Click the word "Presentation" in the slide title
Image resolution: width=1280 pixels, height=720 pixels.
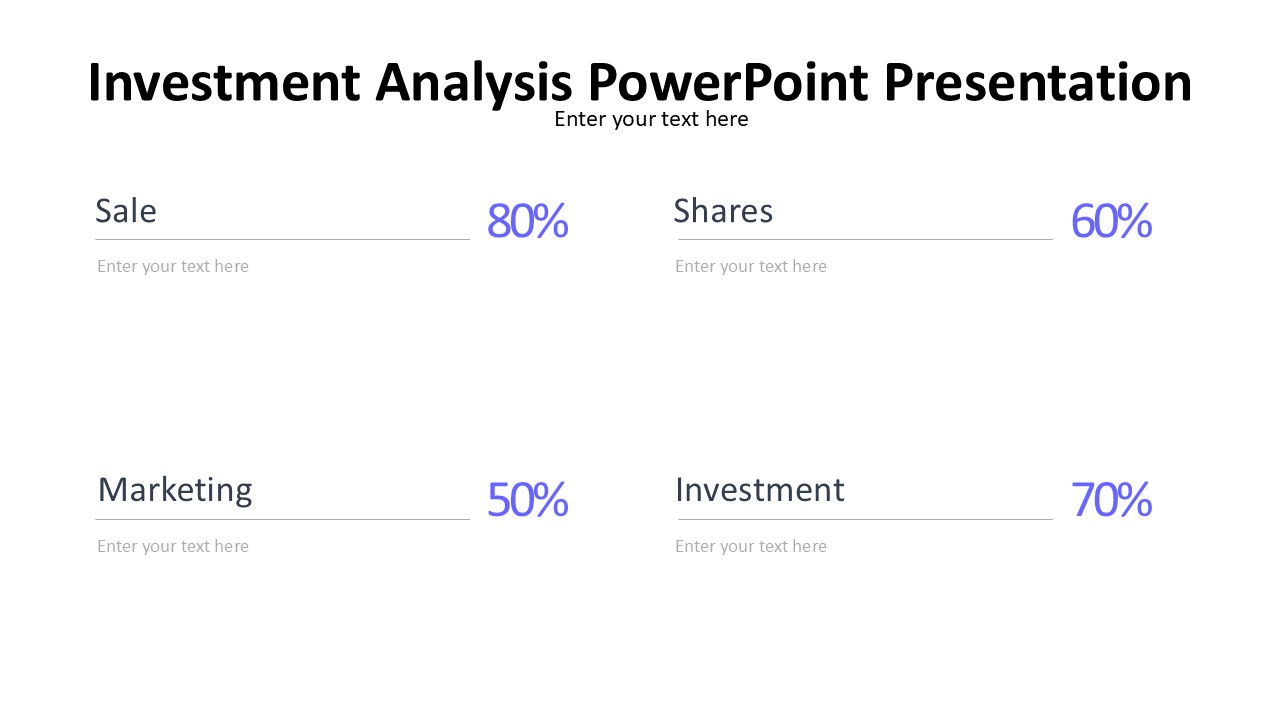[1038, 83]
